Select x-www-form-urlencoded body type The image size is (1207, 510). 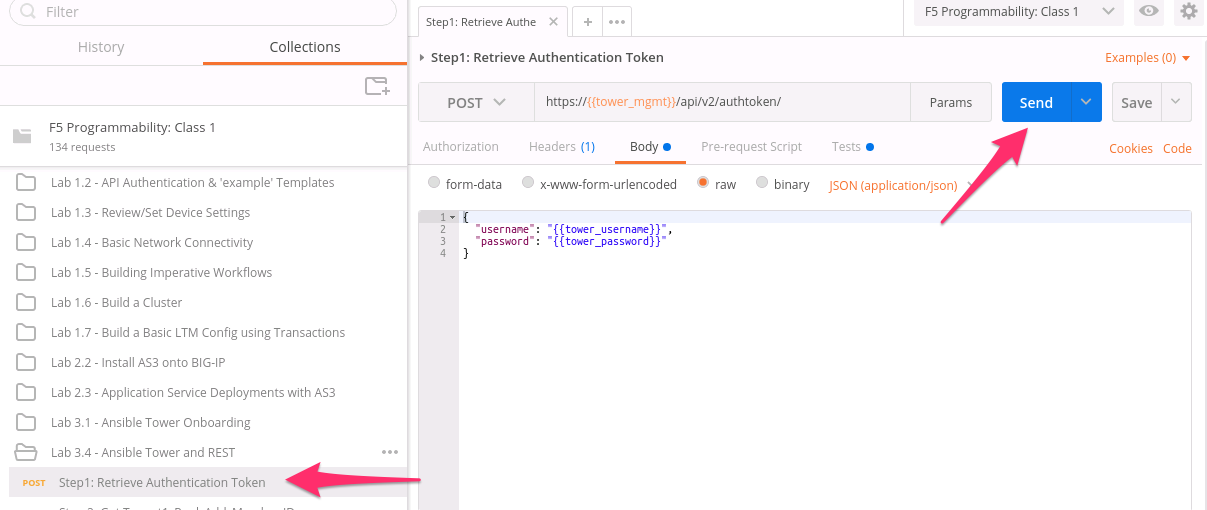tap(528, 183)
